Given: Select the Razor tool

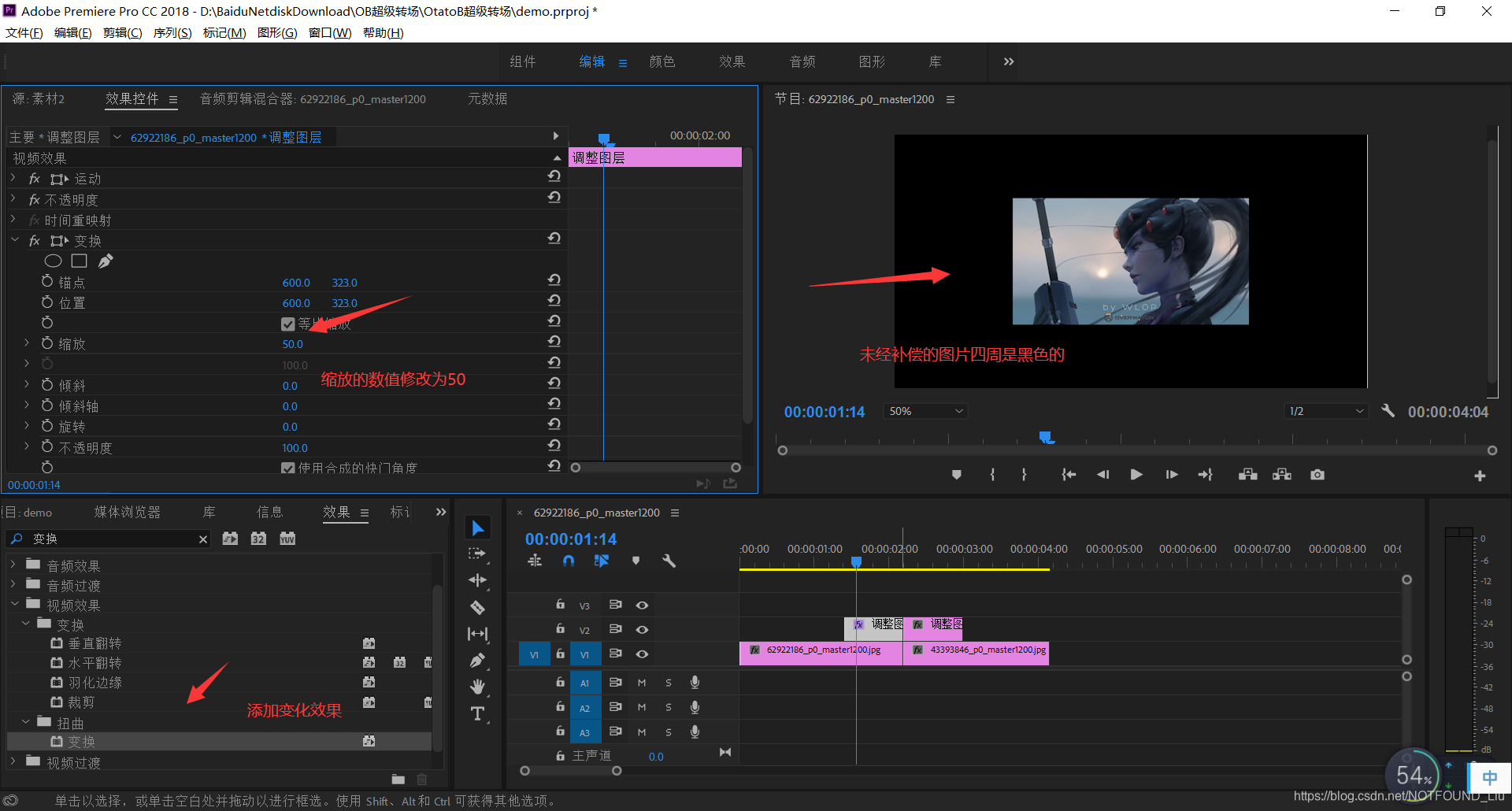Looking at the screenshot, I should tap(477, 607).
